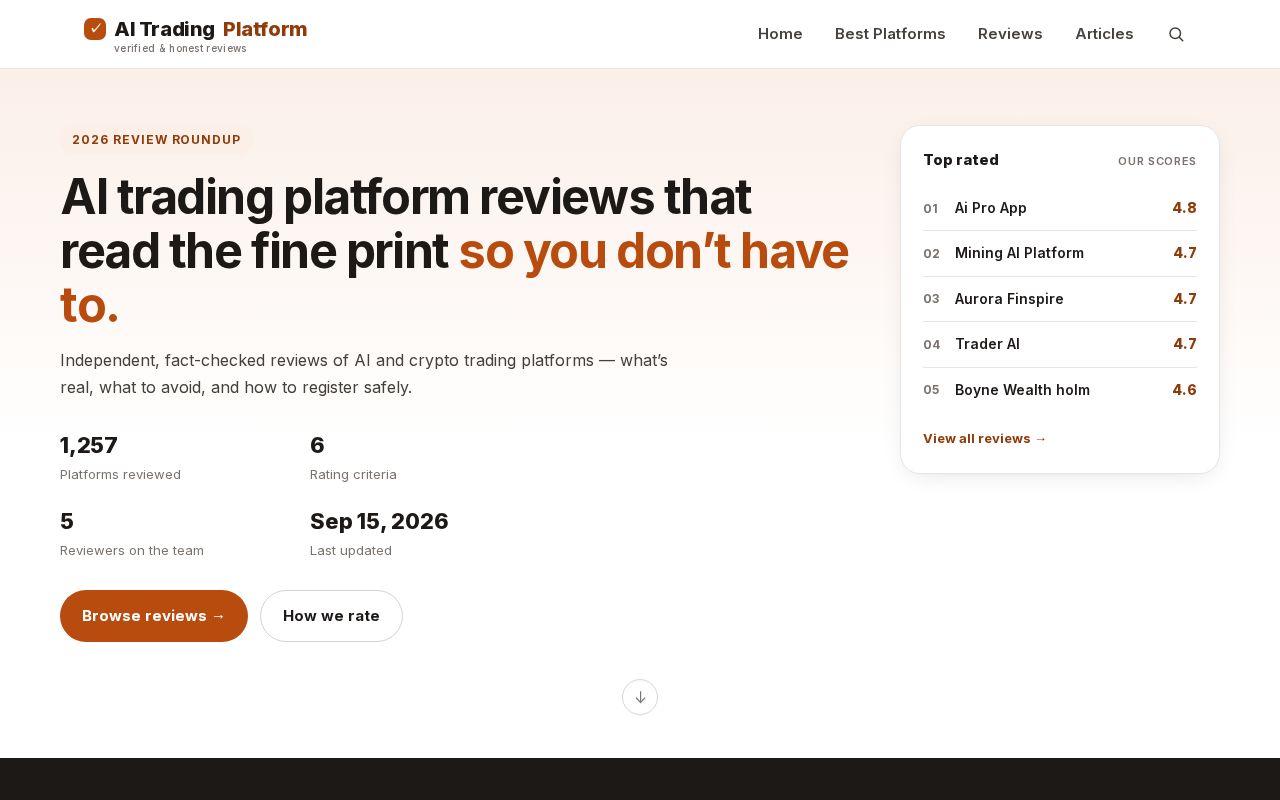Click the scroll-down arrow circle
This screenshot has height=800, width=1280.
coord(640,697)
